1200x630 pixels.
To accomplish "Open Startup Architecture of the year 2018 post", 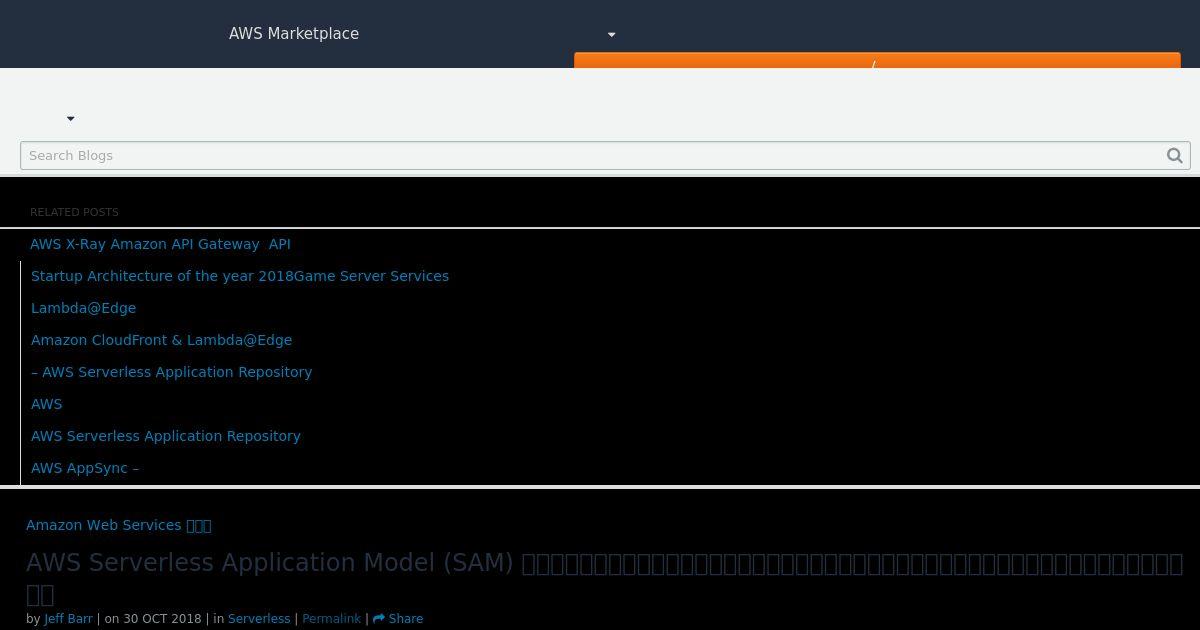I will (x=240, y=276).
